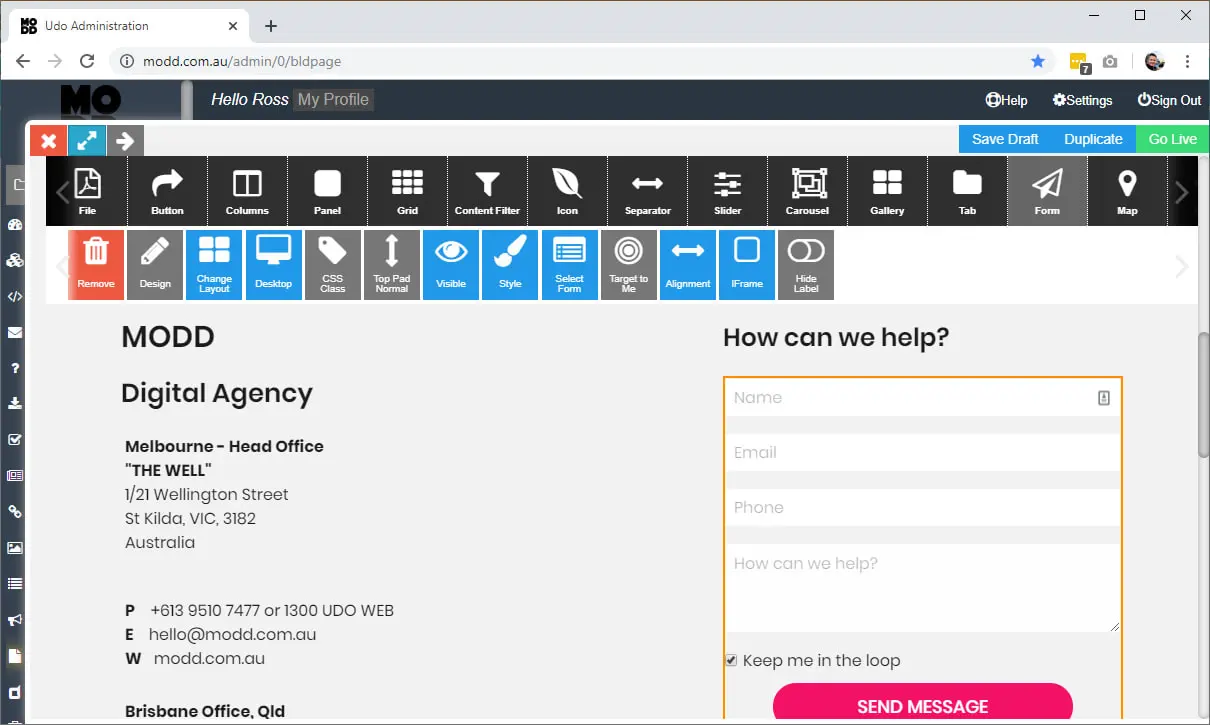Open Settings in top bar
Screen dimensions: 1210x725
click(1082, 100)
